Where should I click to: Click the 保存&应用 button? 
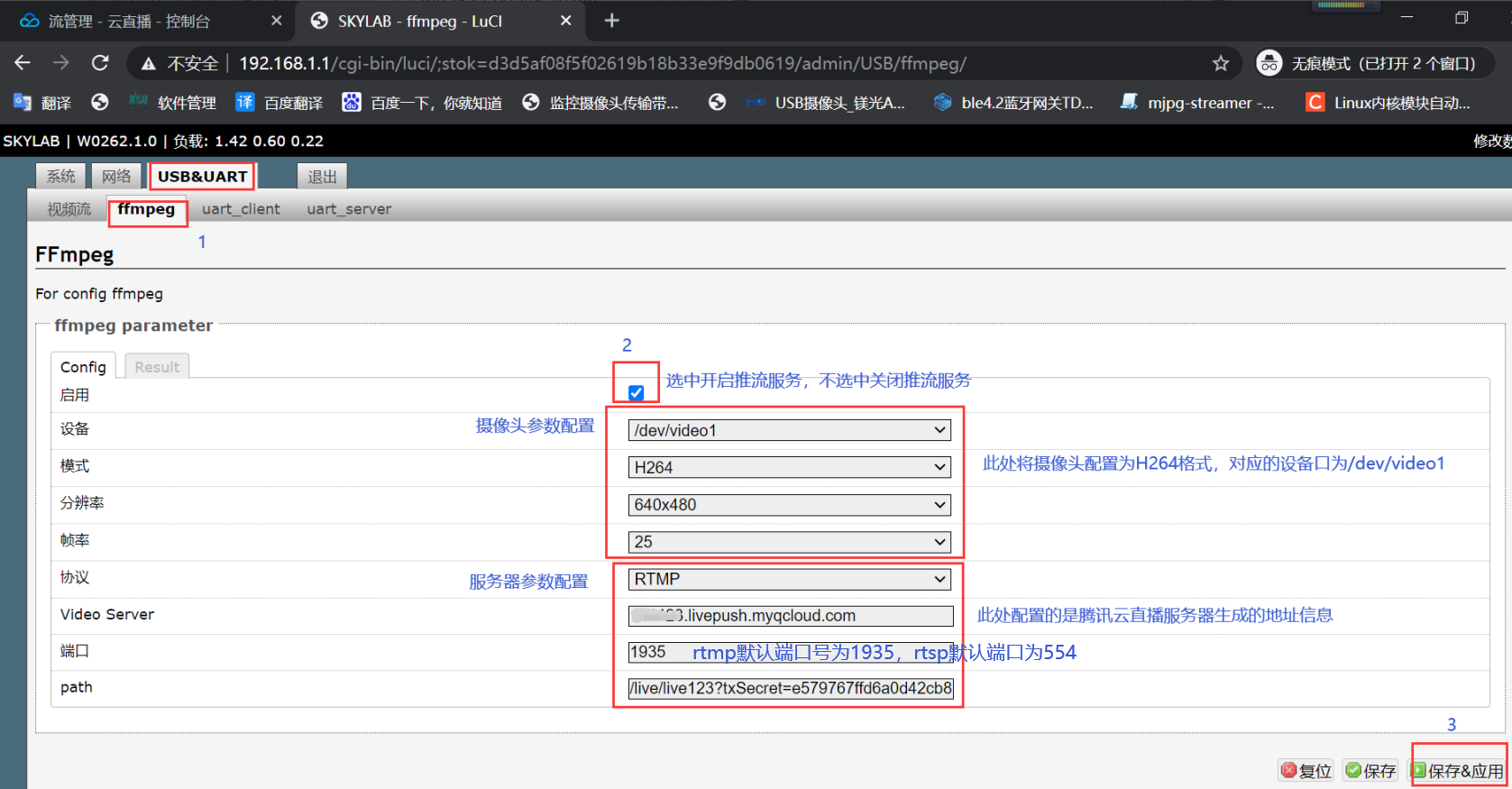tap(1458, 771)
